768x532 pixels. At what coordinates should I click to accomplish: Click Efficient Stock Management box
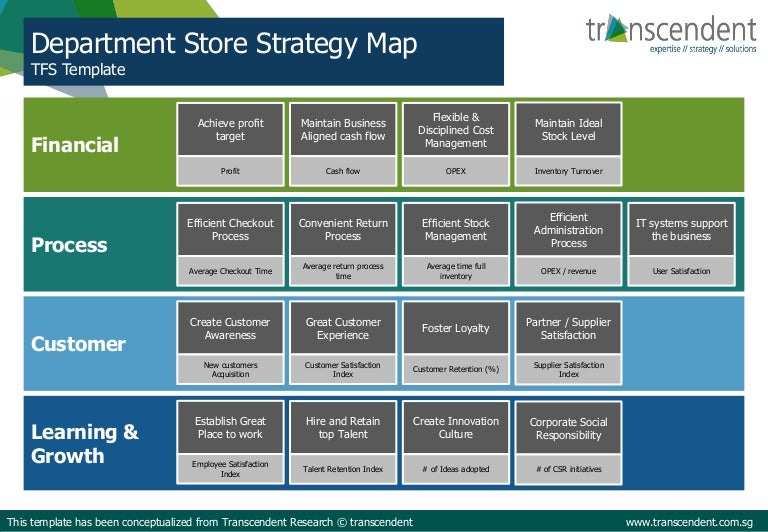(456, 229)
